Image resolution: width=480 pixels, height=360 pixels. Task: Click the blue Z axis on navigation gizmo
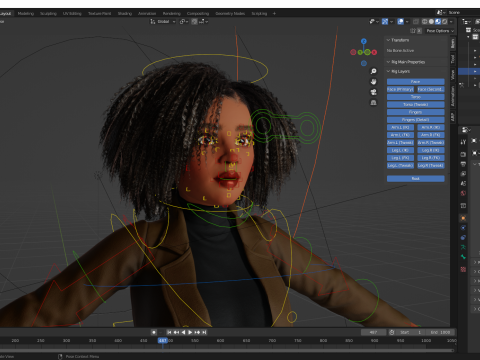point(364,41)
